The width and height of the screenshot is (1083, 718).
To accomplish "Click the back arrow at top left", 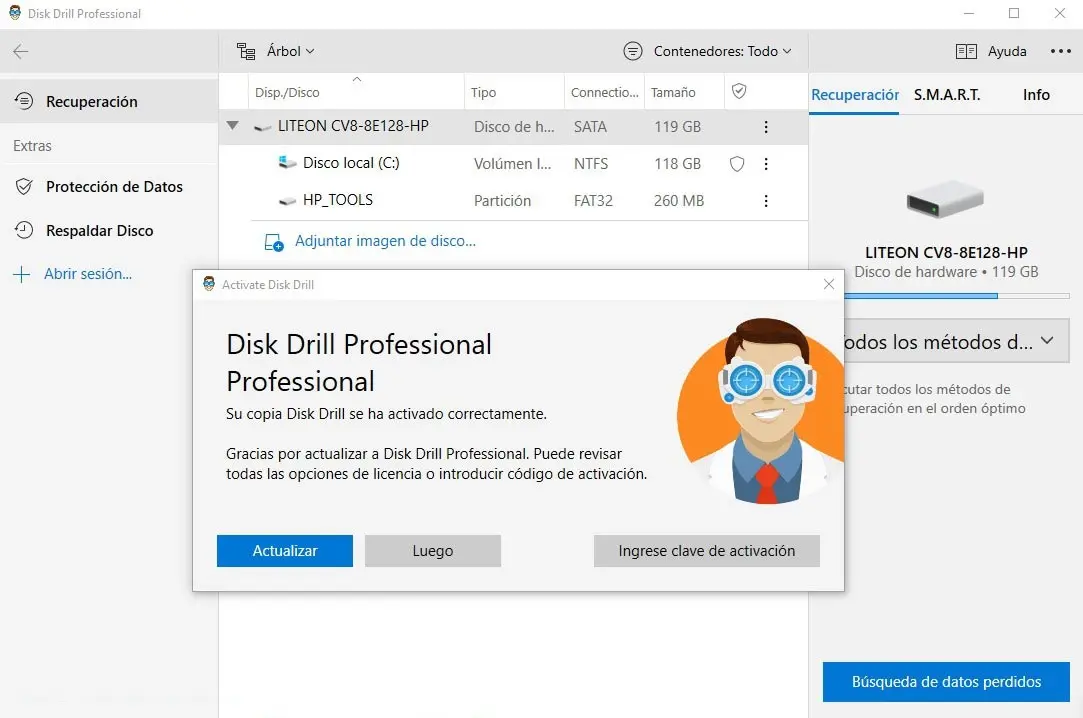I will pyautogui.click(x=20, y=51).
